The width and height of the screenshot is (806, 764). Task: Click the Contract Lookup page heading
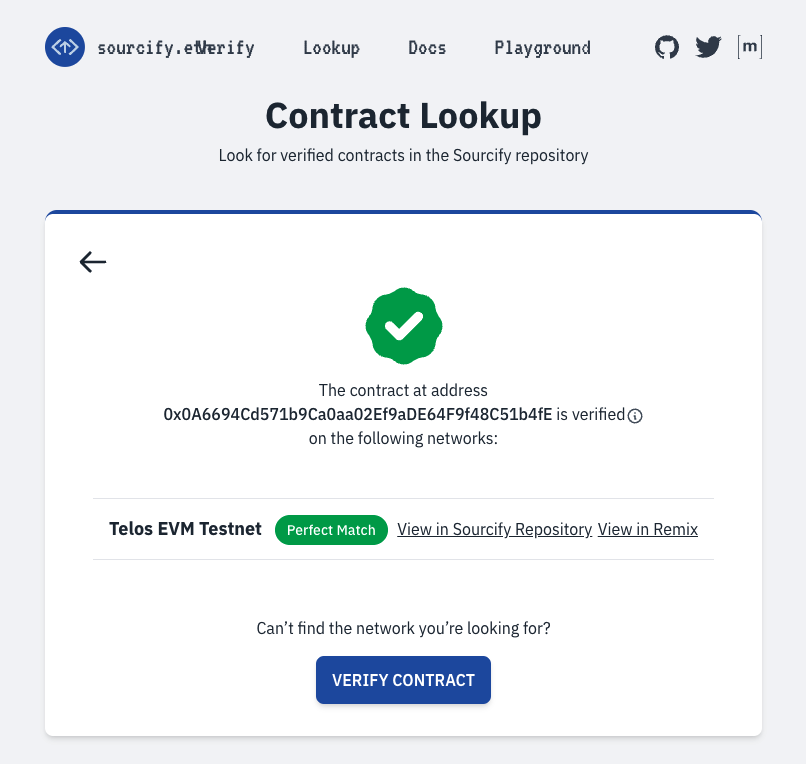403,116
